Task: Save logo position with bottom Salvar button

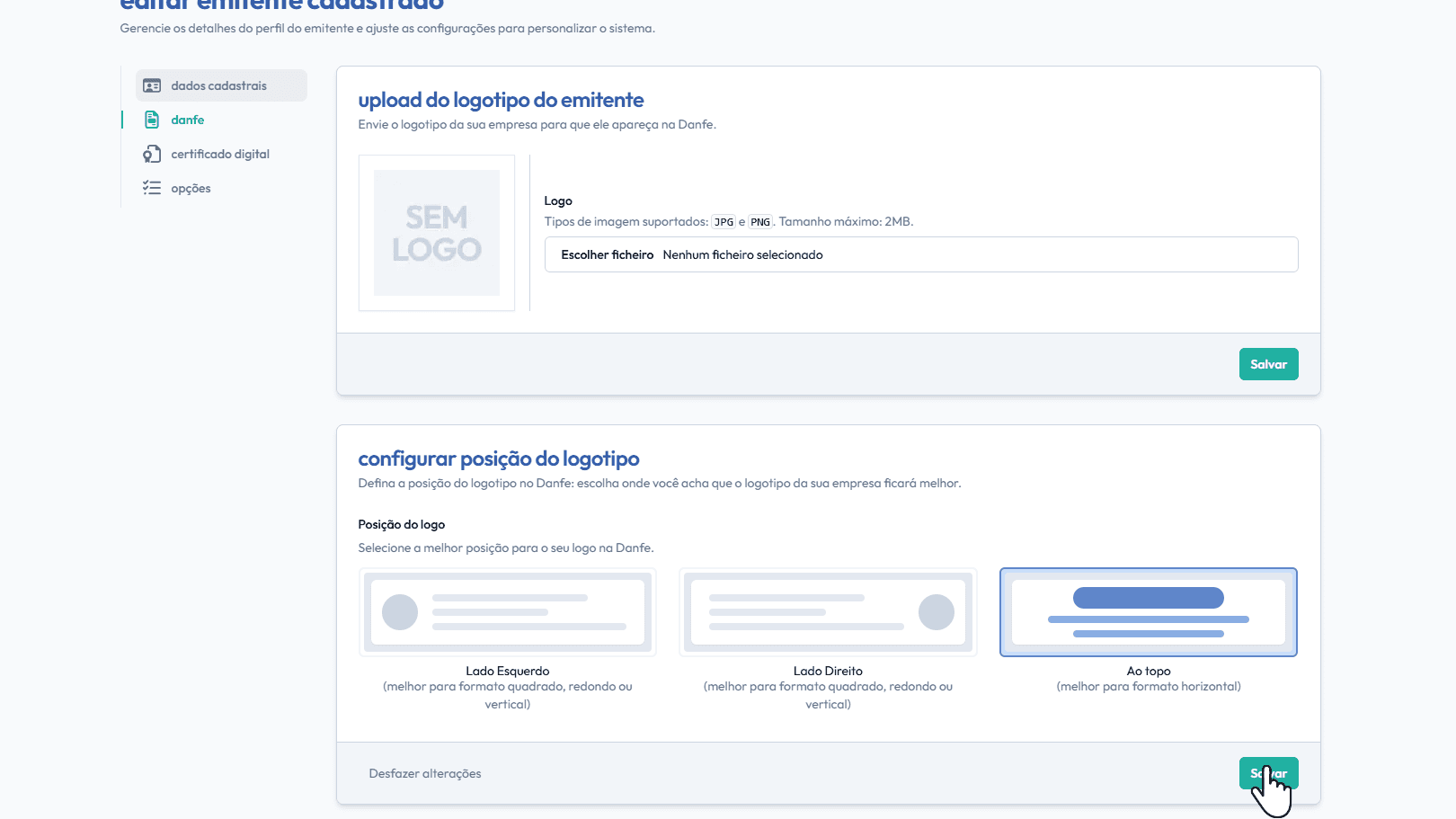Action: 1268,773
